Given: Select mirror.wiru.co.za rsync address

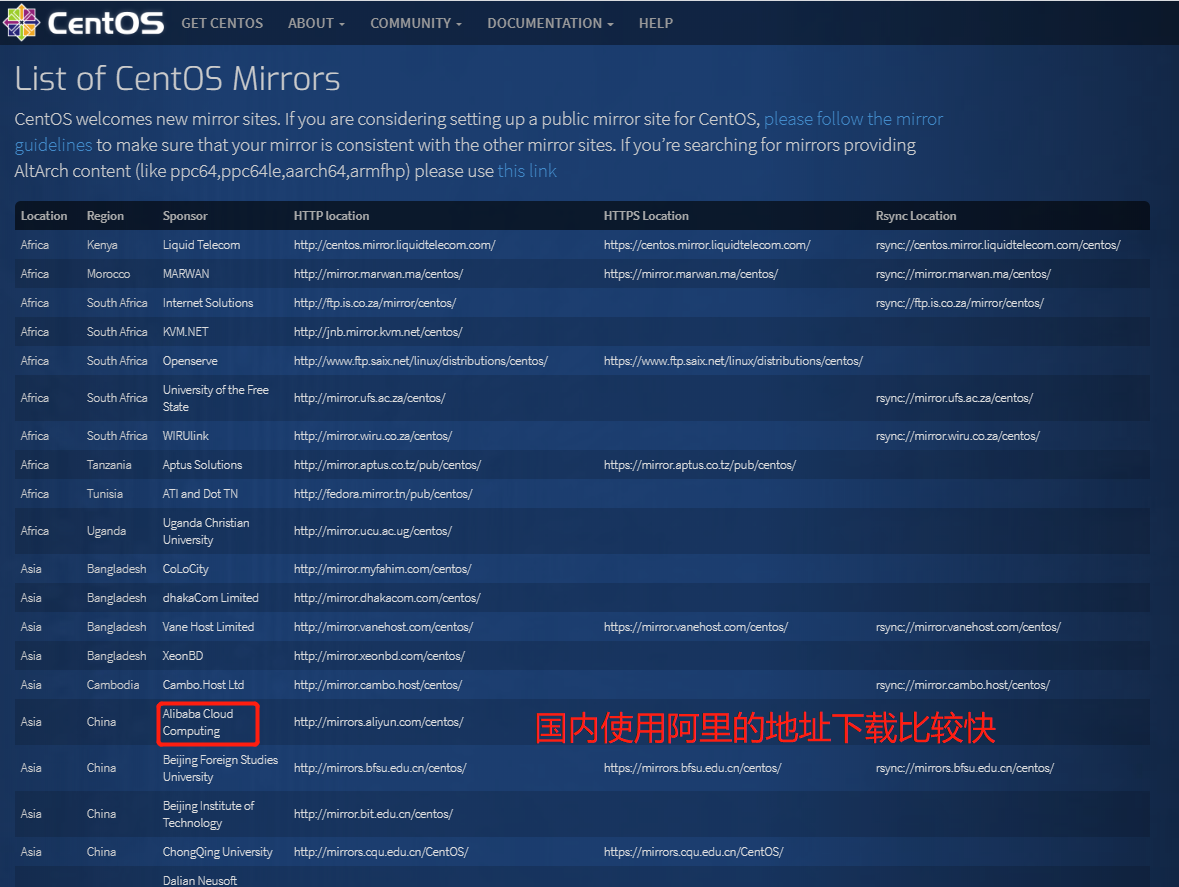Looking at the screenshot, I should [957, 436].
